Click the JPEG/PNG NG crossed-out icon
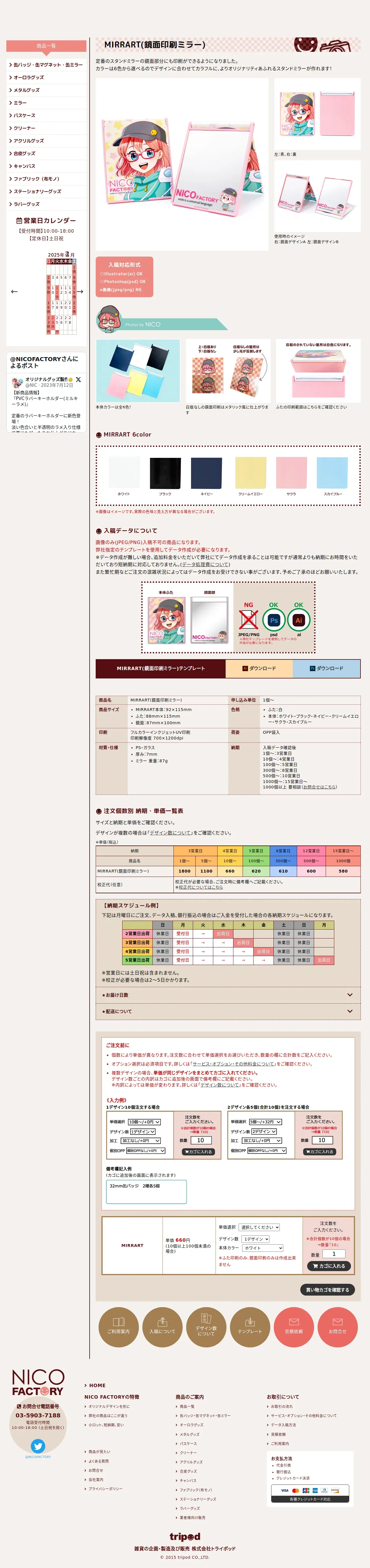370x1568 pixels. tap(248, 620)
